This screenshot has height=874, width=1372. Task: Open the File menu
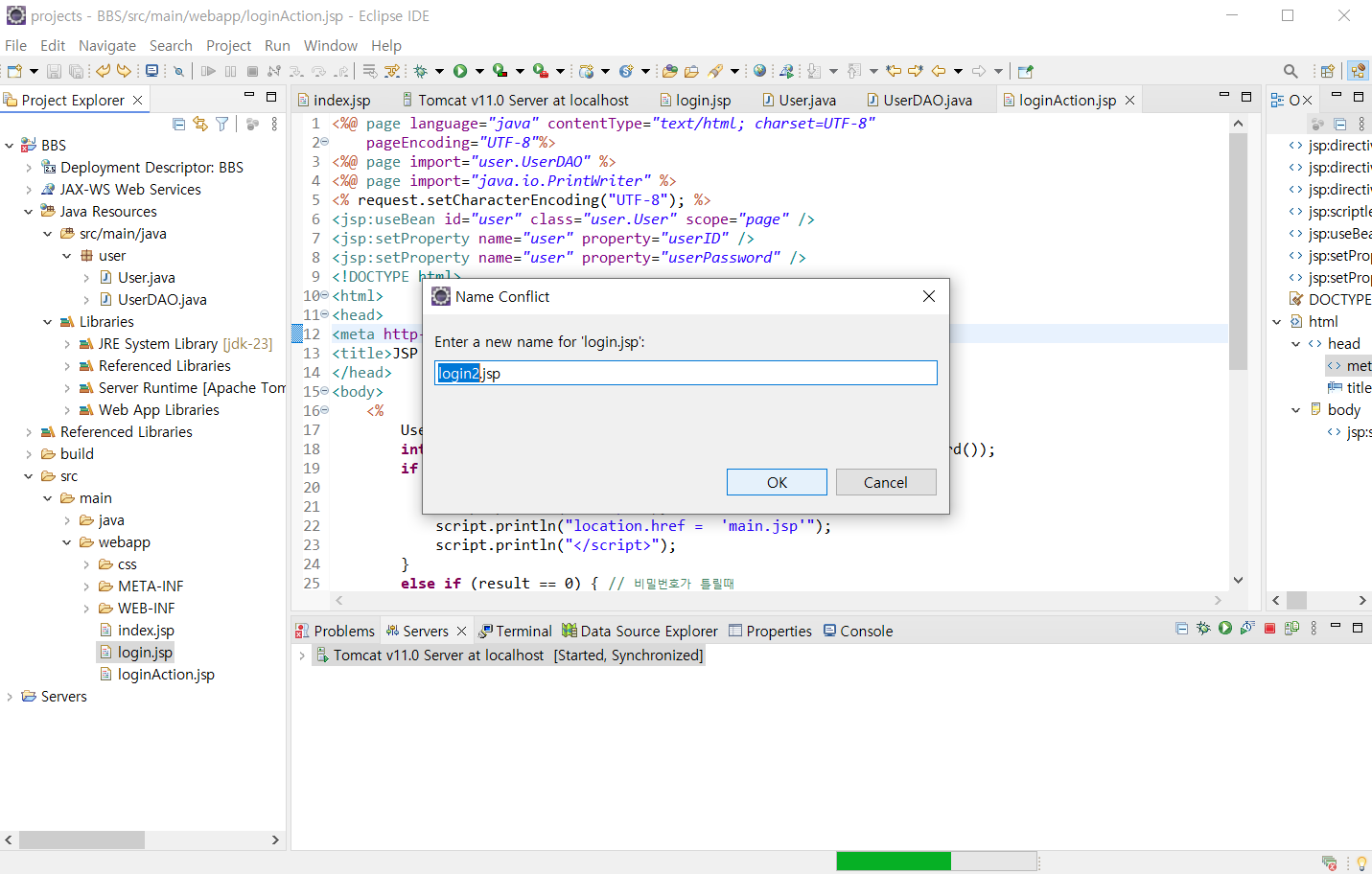[x=15, y=45]
